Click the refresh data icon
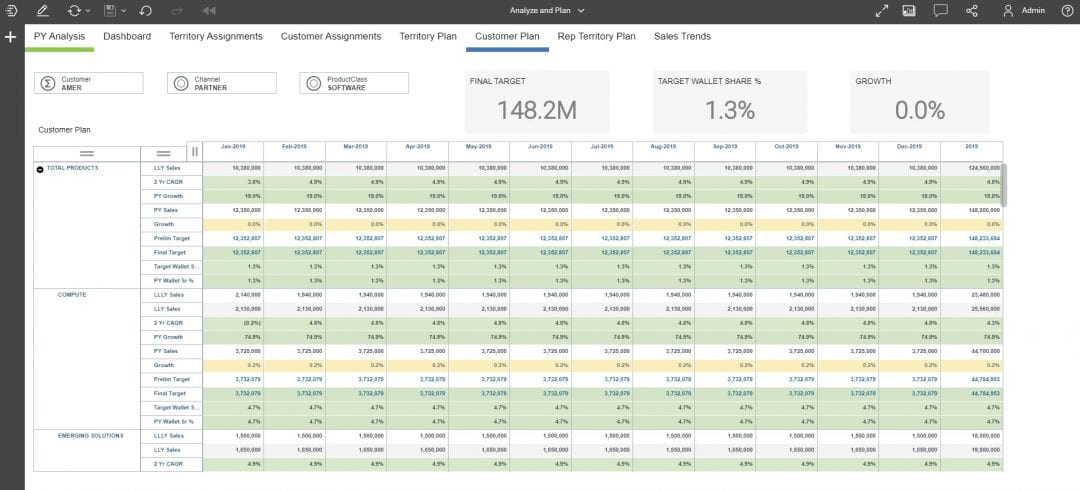The image size is (1080, 490). 74,10
